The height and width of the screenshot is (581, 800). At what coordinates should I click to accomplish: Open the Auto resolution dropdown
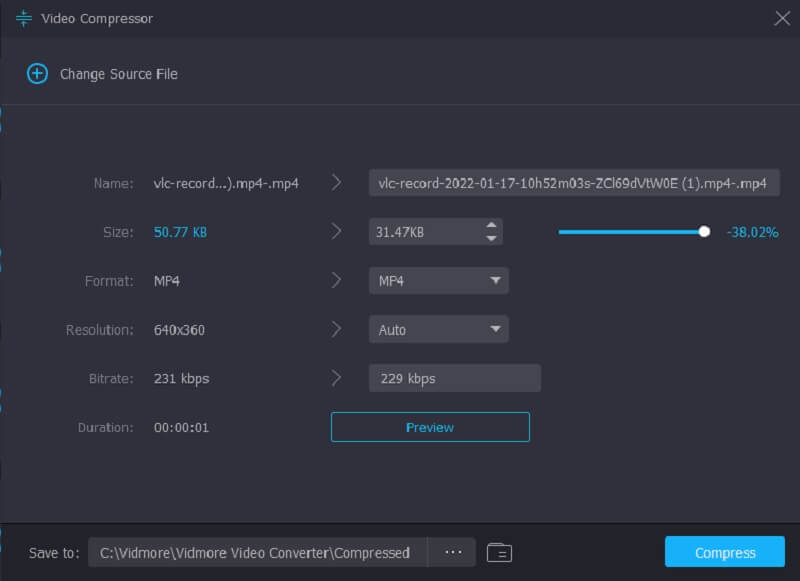(x=439, y=329)
